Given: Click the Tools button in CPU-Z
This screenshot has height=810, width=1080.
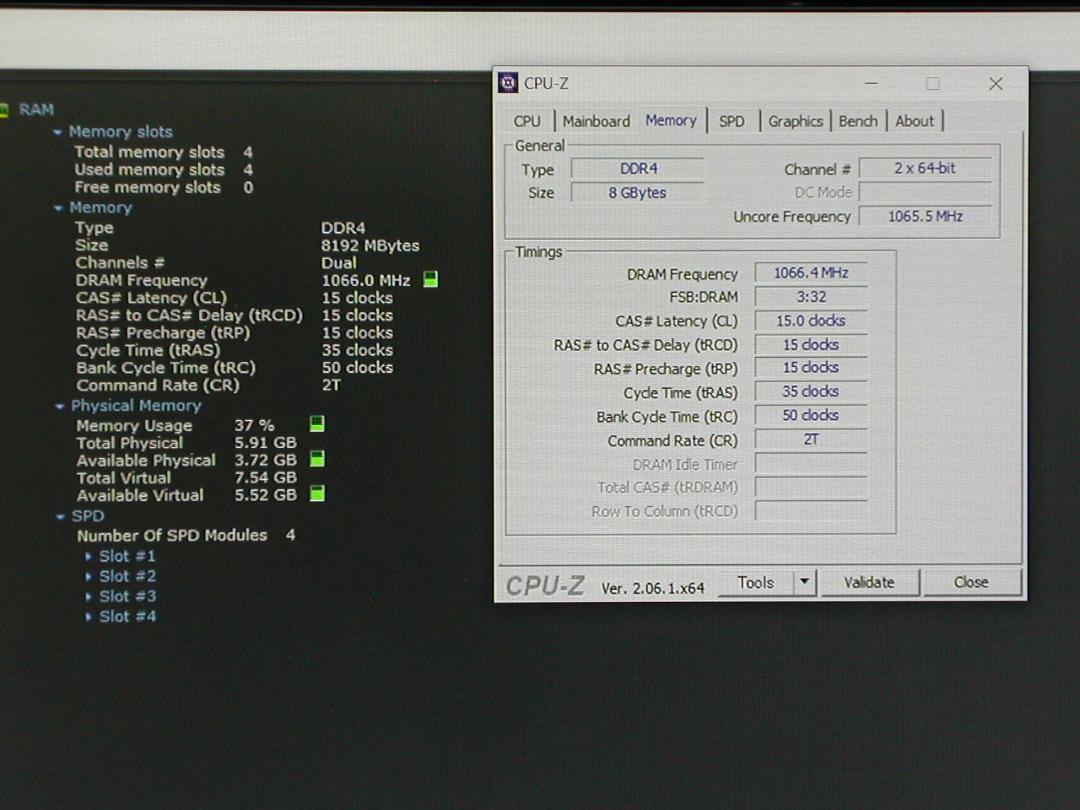Looking at the screenshot, I should click(x=756, y=583).
